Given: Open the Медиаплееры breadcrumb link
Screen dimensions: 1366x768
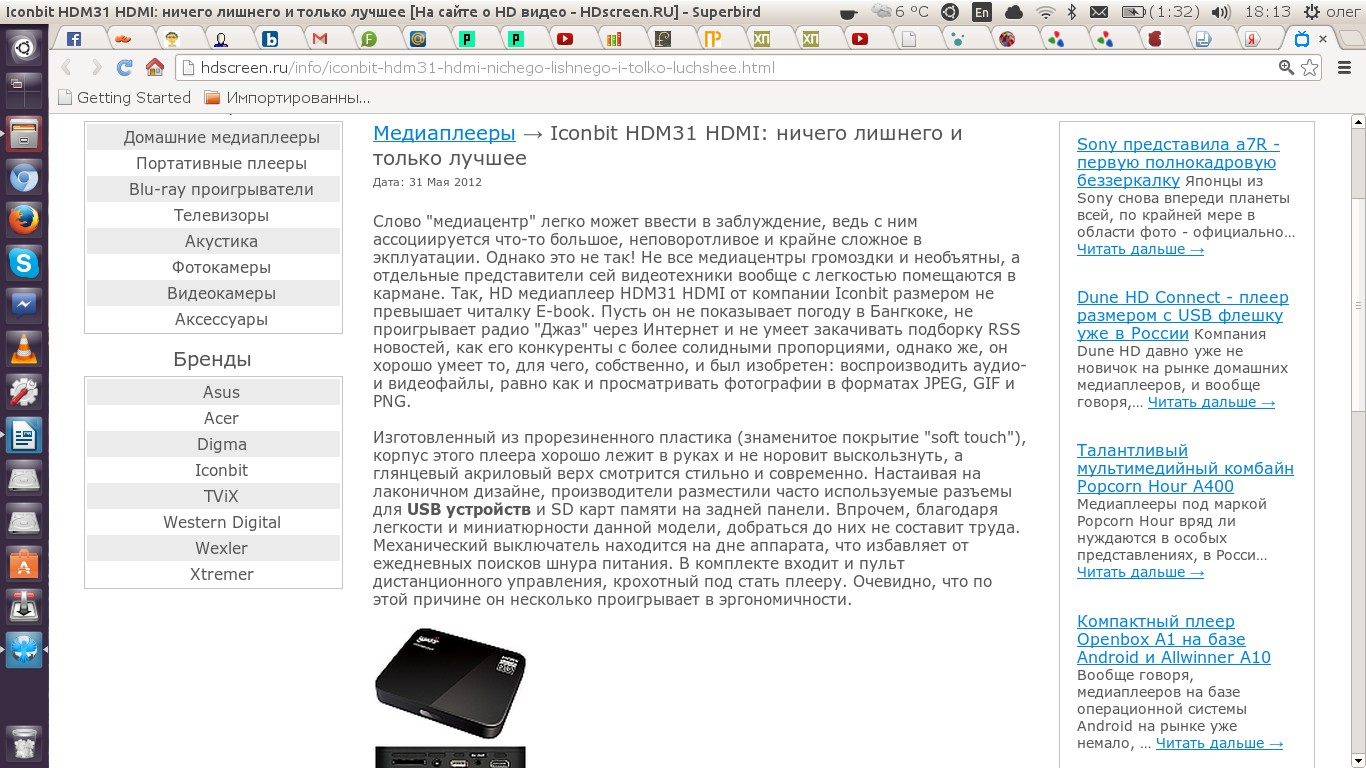Looking at the screenshot, I should (x=444, y=133).
